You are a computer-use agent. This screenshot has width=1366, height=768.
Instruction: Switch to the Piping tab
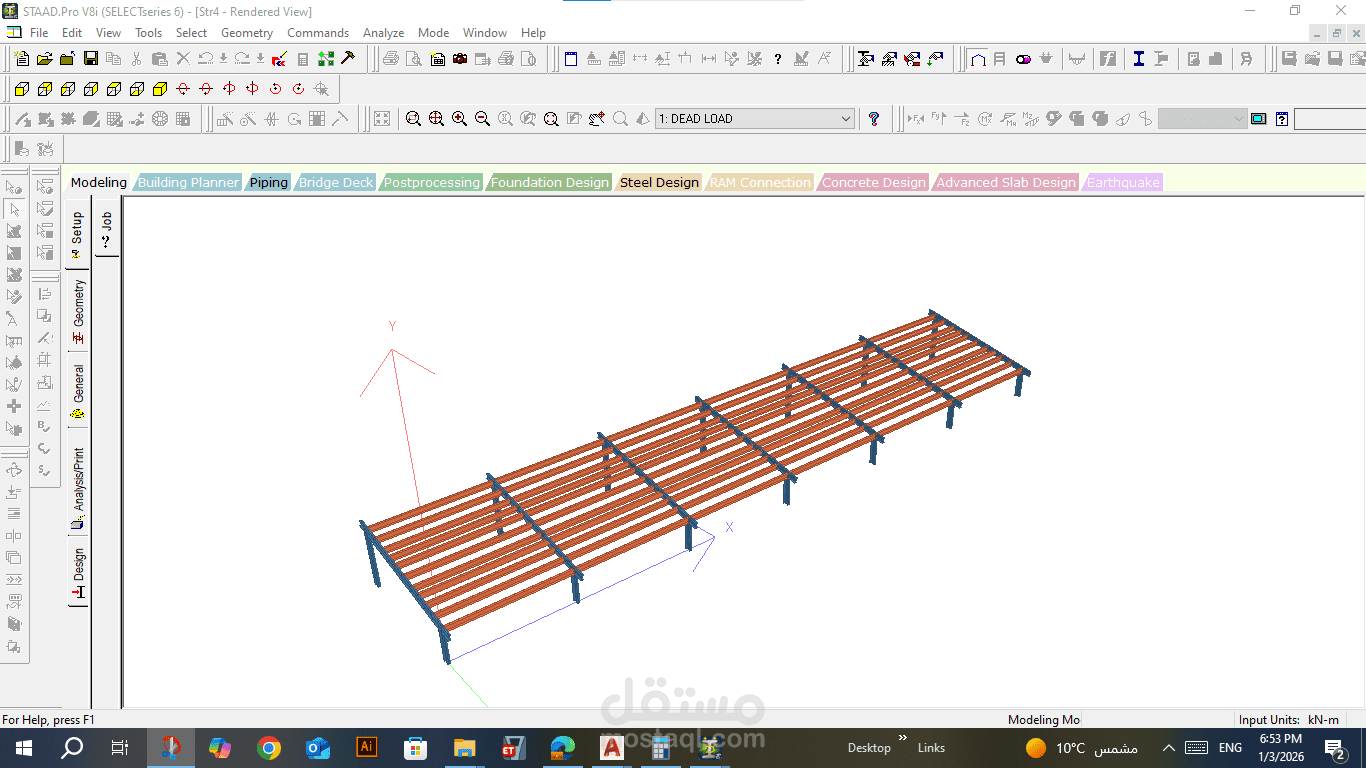click(x=268, y=182)
